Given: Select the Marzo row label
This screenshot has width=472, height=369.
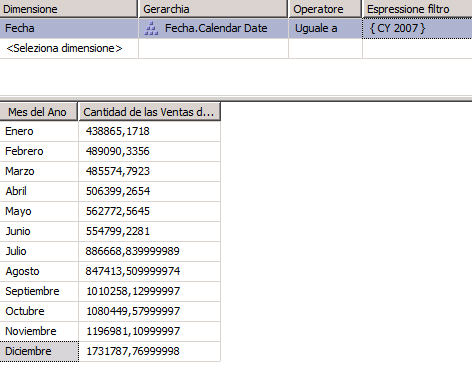Looking at the screenshot, I should [x=39, y=171].
